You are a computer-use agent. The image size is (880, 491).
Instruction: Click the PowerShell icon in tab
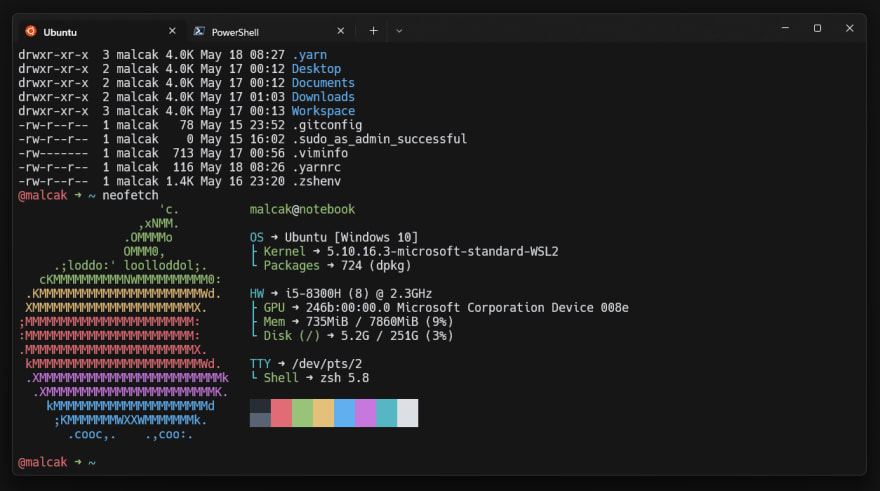coord(199,31)
